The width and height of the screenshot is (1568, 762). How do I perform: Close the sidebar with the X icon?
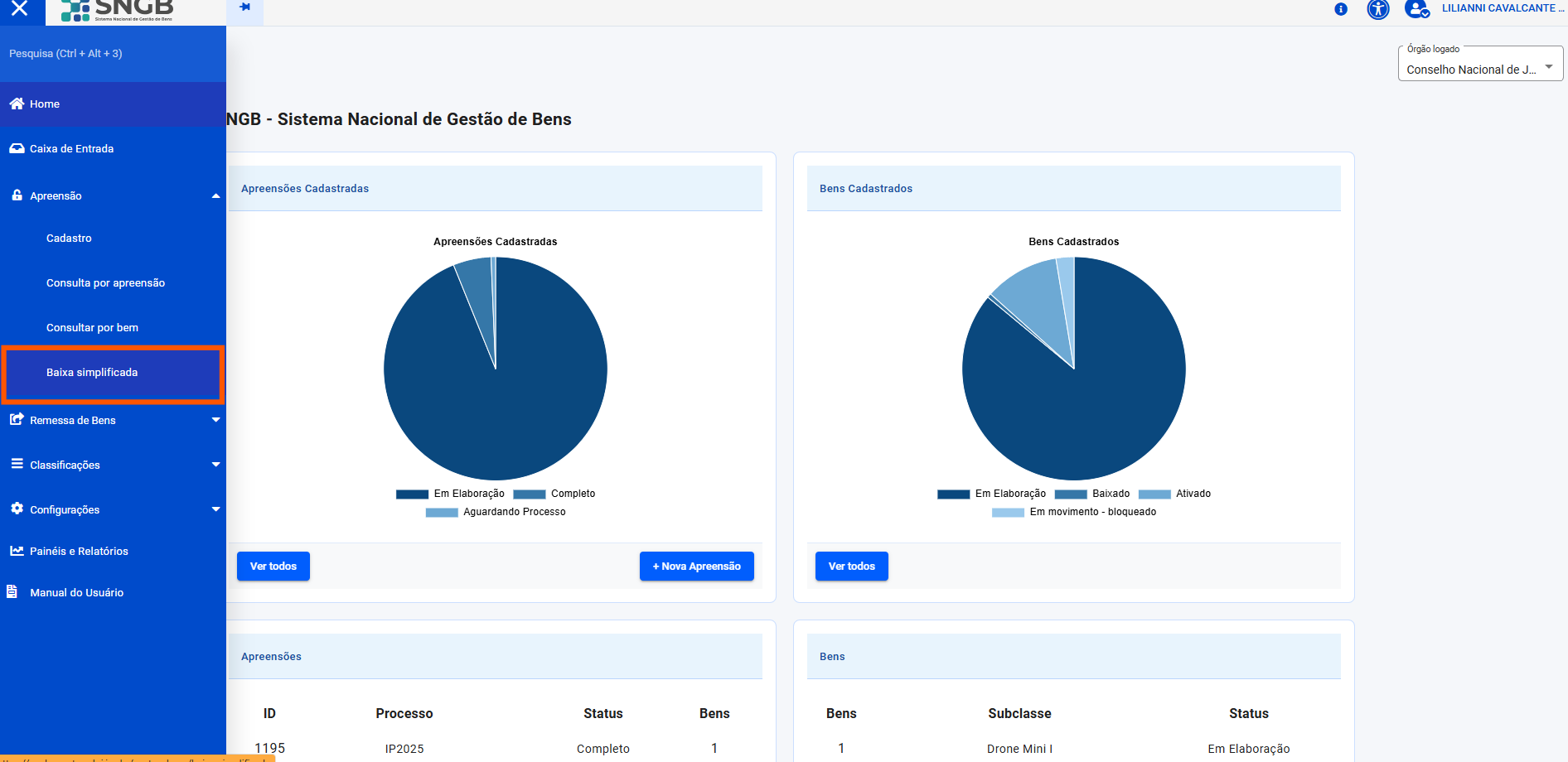point(20,9)
